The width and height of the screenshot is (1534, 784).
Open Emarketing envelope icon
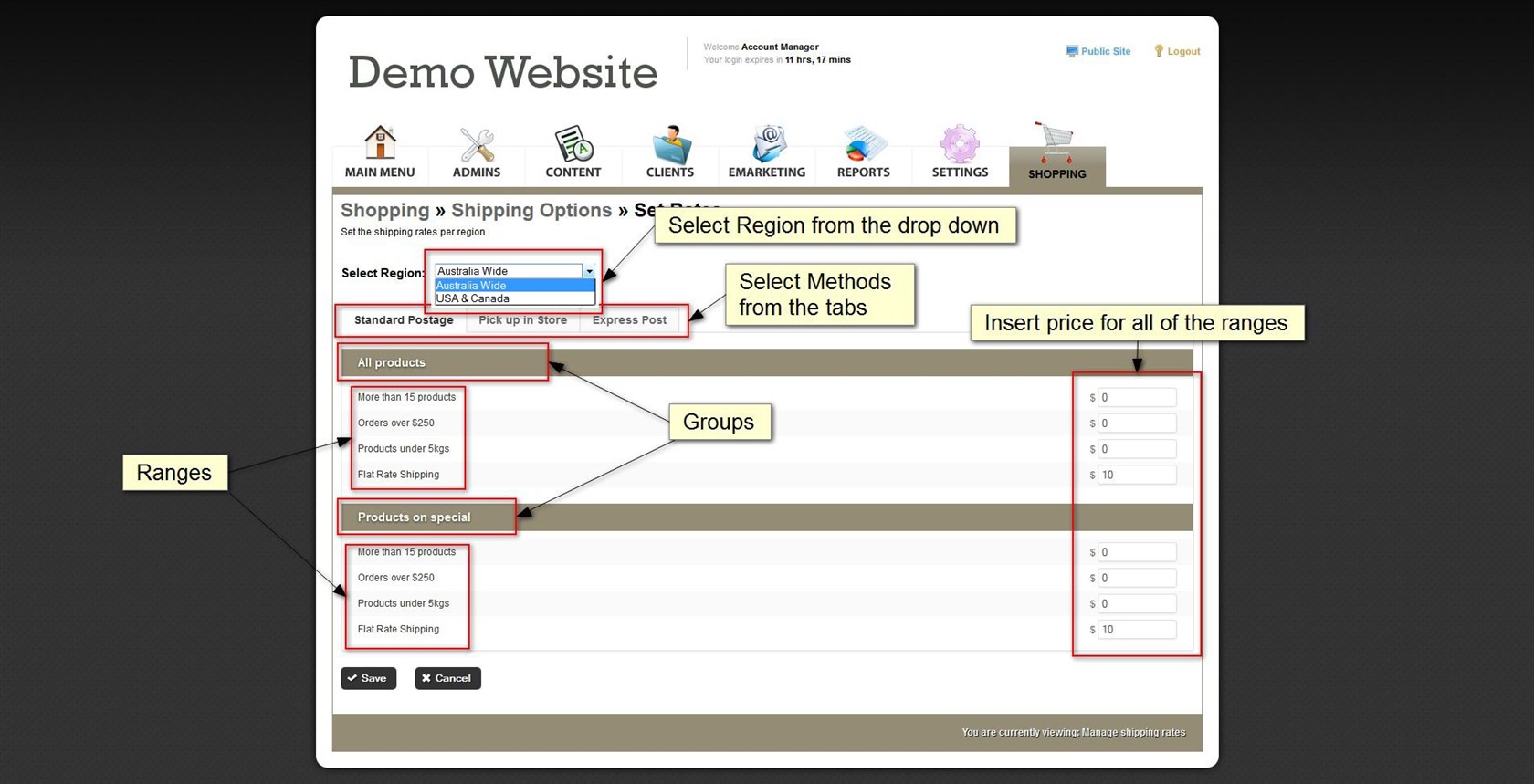[767, 144]
